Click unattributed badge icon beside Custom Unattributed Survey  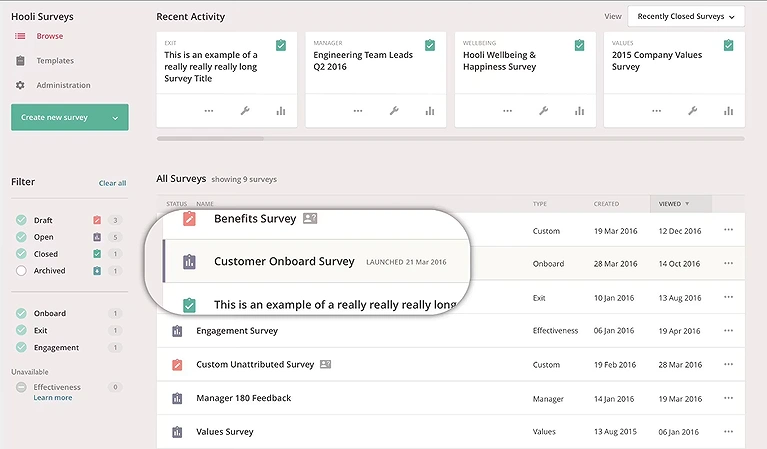(325, 364)
